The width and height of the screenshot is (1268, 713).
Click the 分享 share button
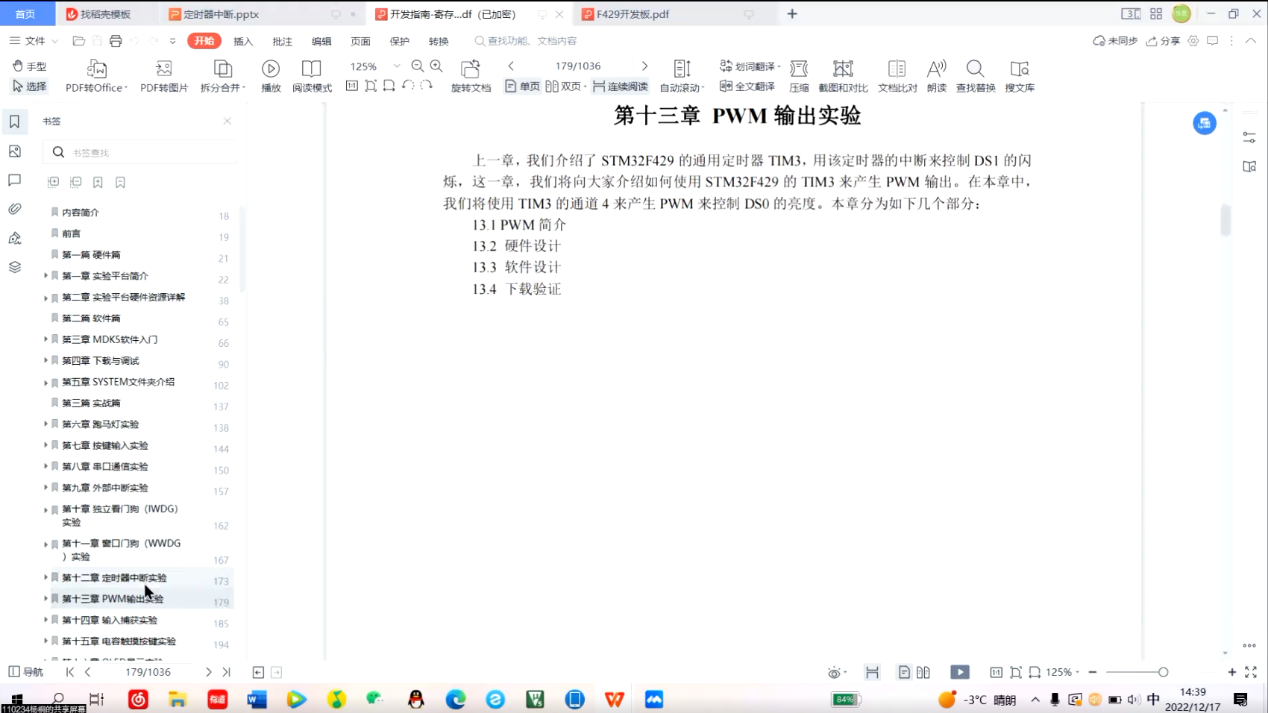coord(1164,41)
